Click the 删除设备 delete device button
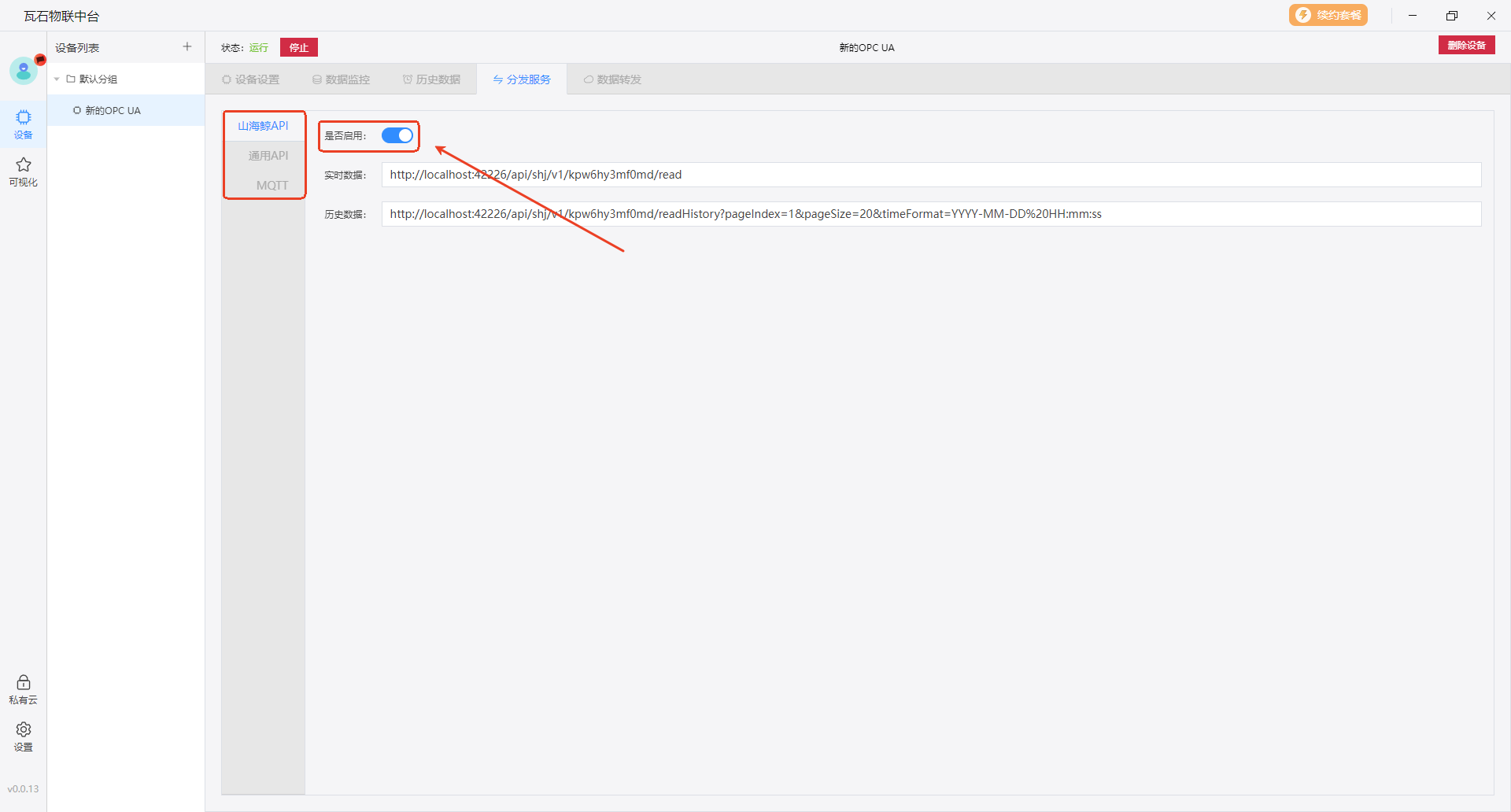Screen dimensions: 1511x812 click(x=1466, y=46)
